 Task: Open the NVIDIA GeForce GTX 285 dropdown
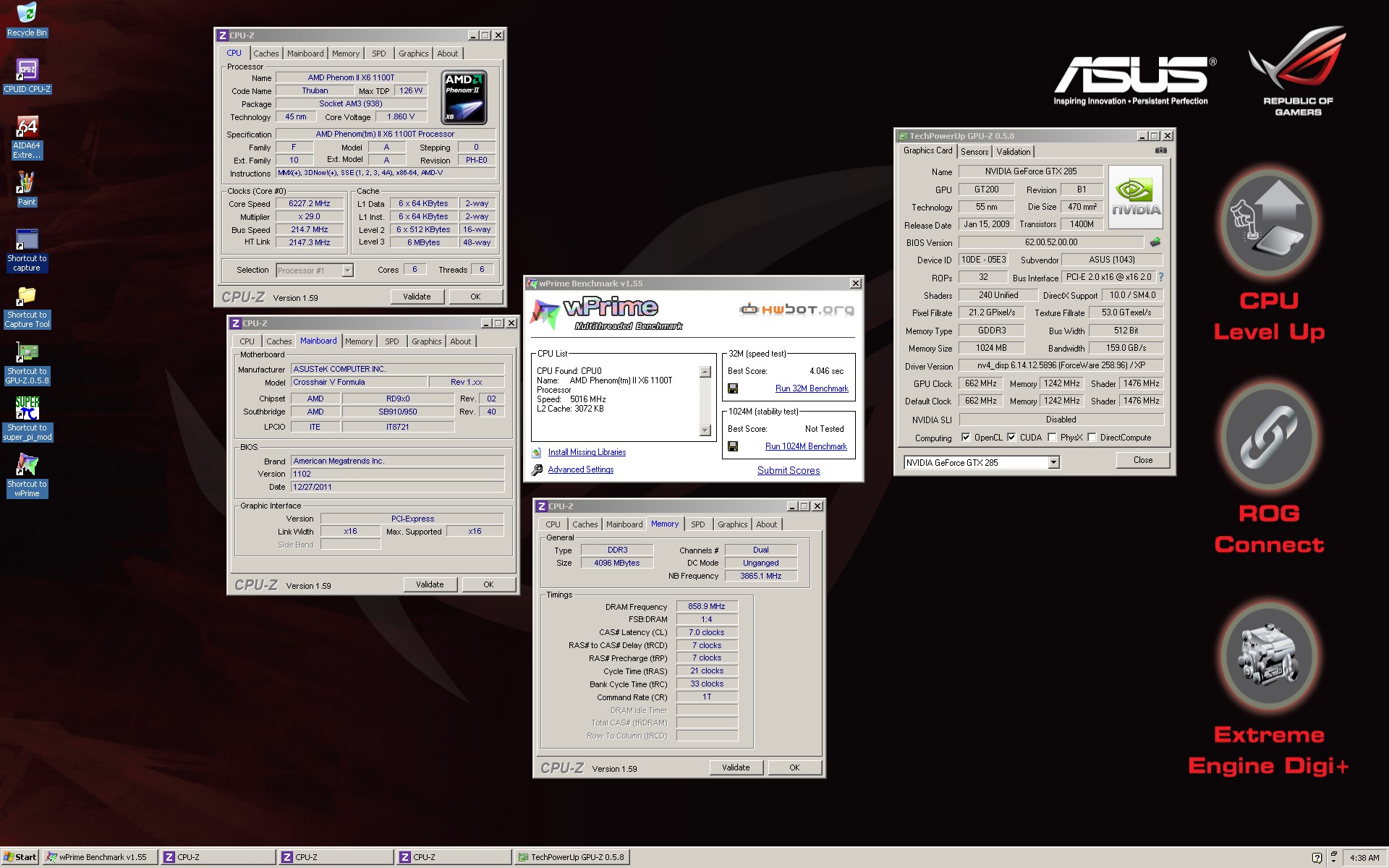click(x=1053, y=462)
